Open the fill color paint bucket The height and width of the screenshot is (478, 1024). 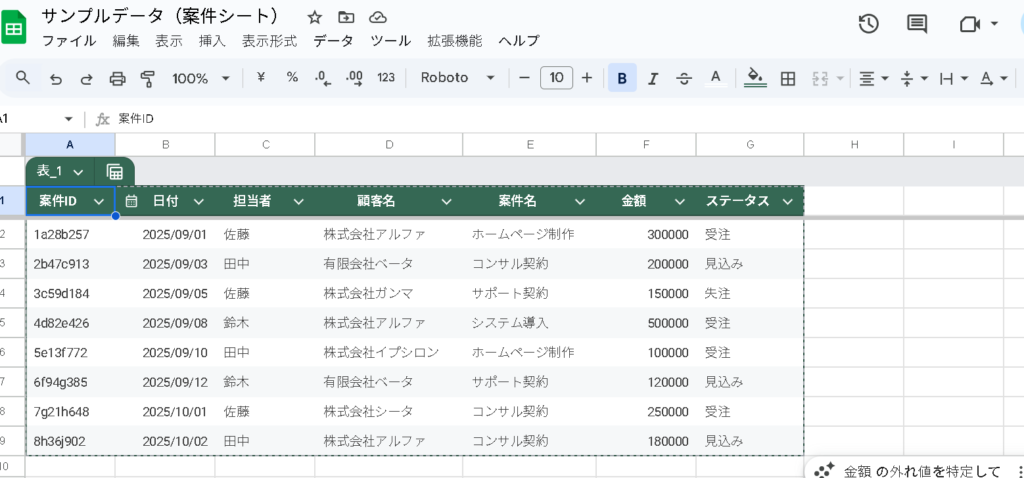point(756,78)
